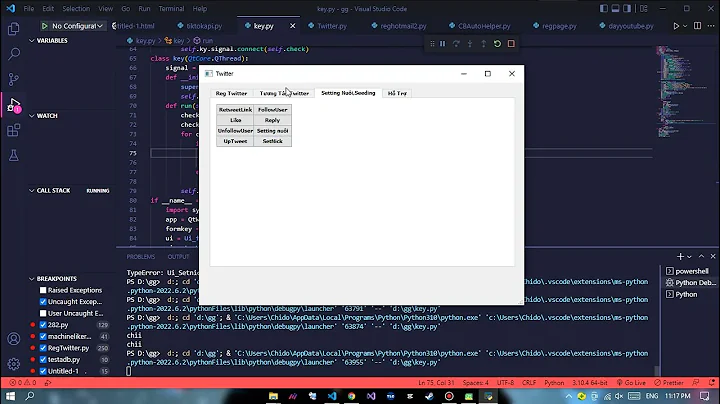Image resolution: width=720 pixels, height=404 pixels.
Task: Split the editor right
Action: [698, 26]
